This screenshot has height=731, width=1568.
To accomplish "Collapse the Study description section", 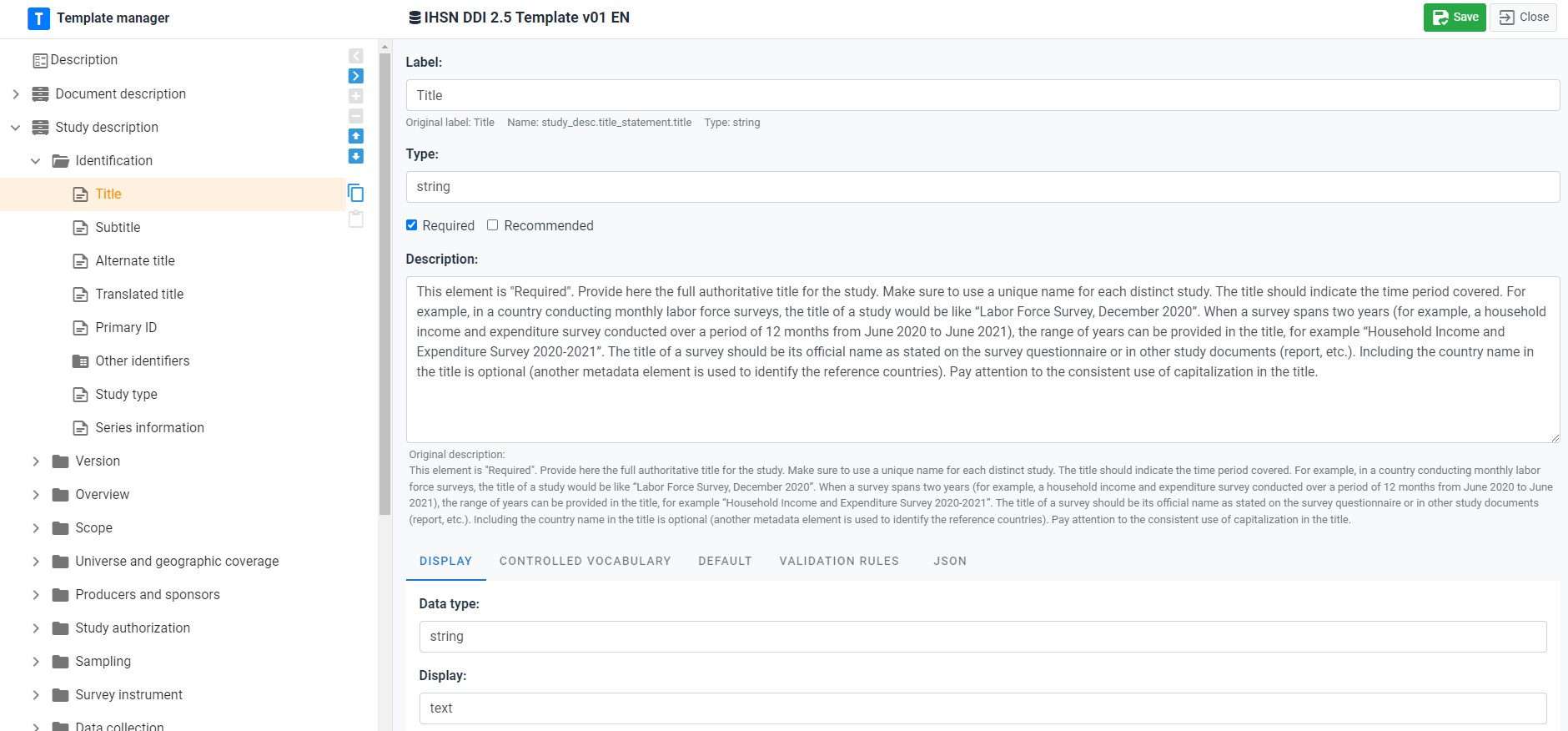I will tap(16, 128).
